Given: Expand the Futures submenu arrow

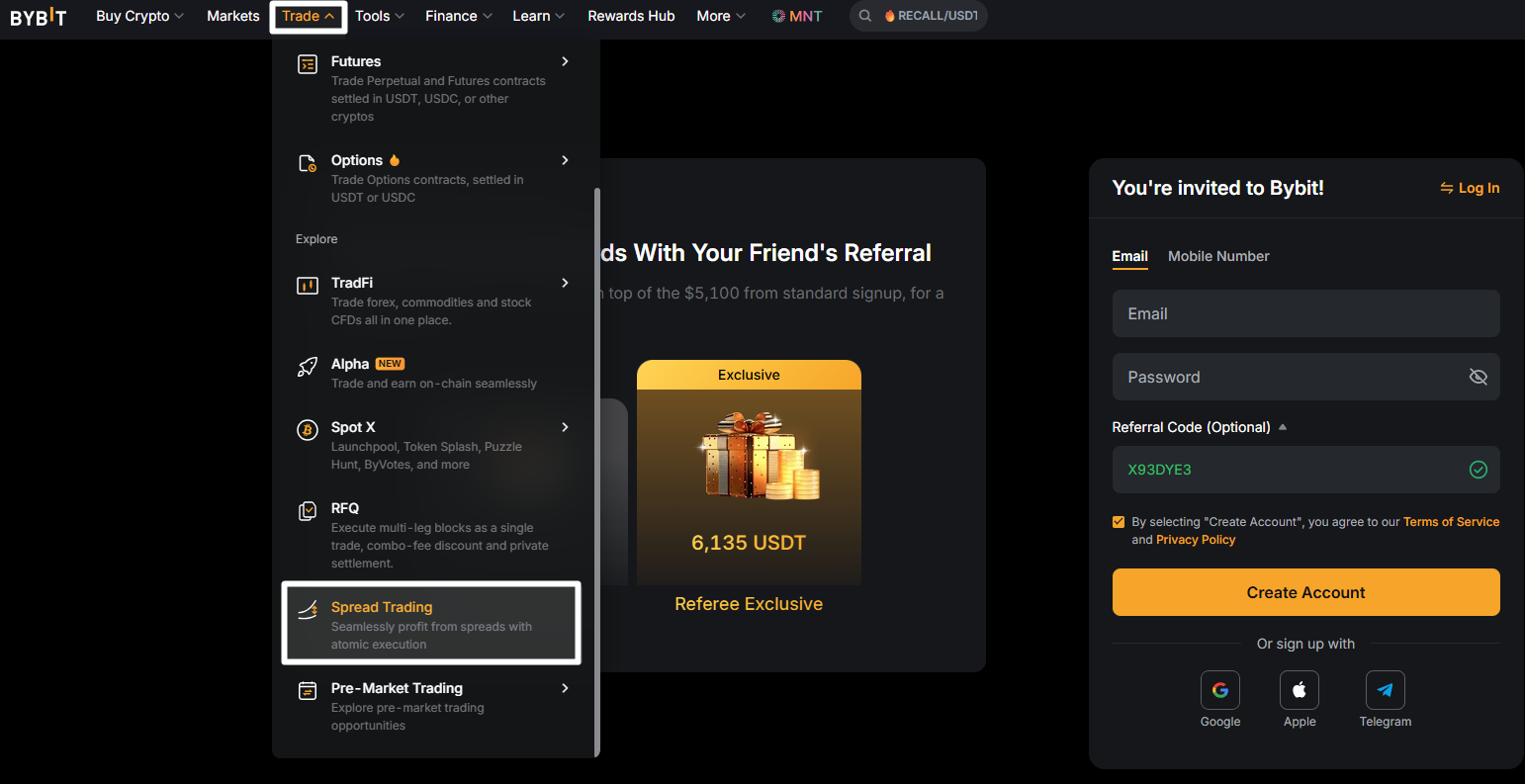Looking at the screenshot, I should [565, 61].
